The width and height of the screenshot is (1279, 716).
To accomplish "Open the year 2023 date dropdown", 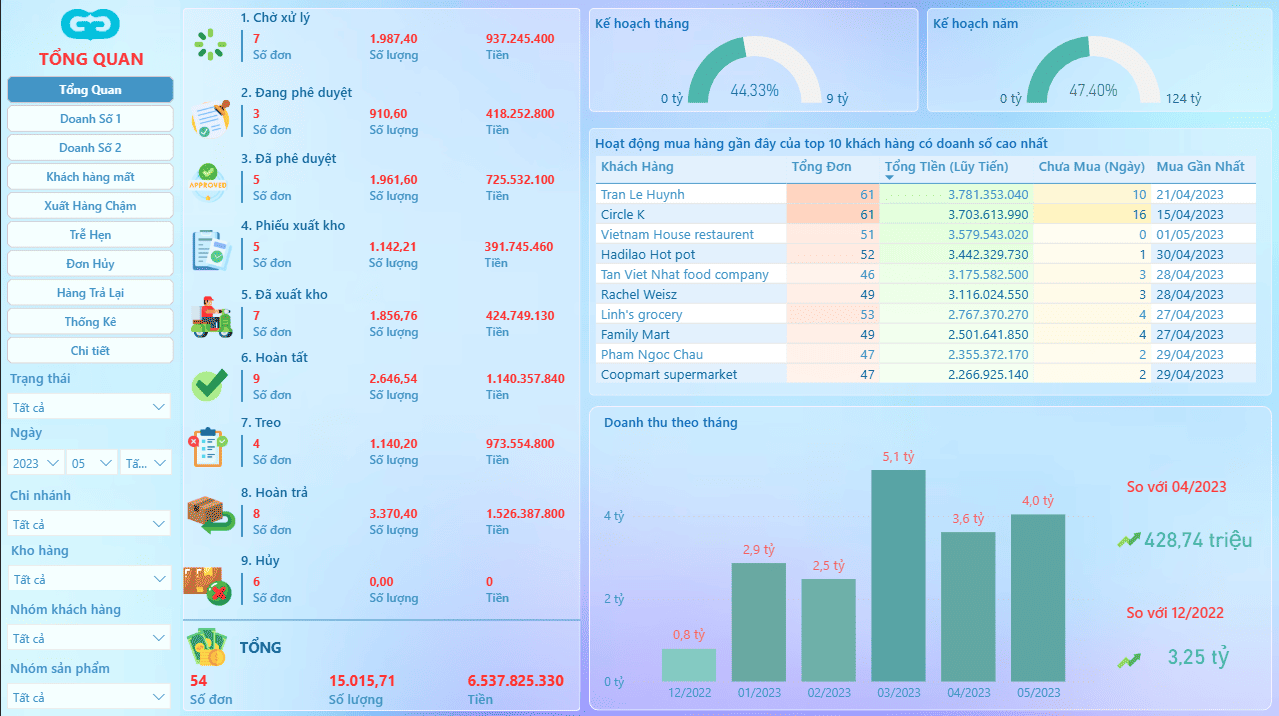I will coord(36,463).
